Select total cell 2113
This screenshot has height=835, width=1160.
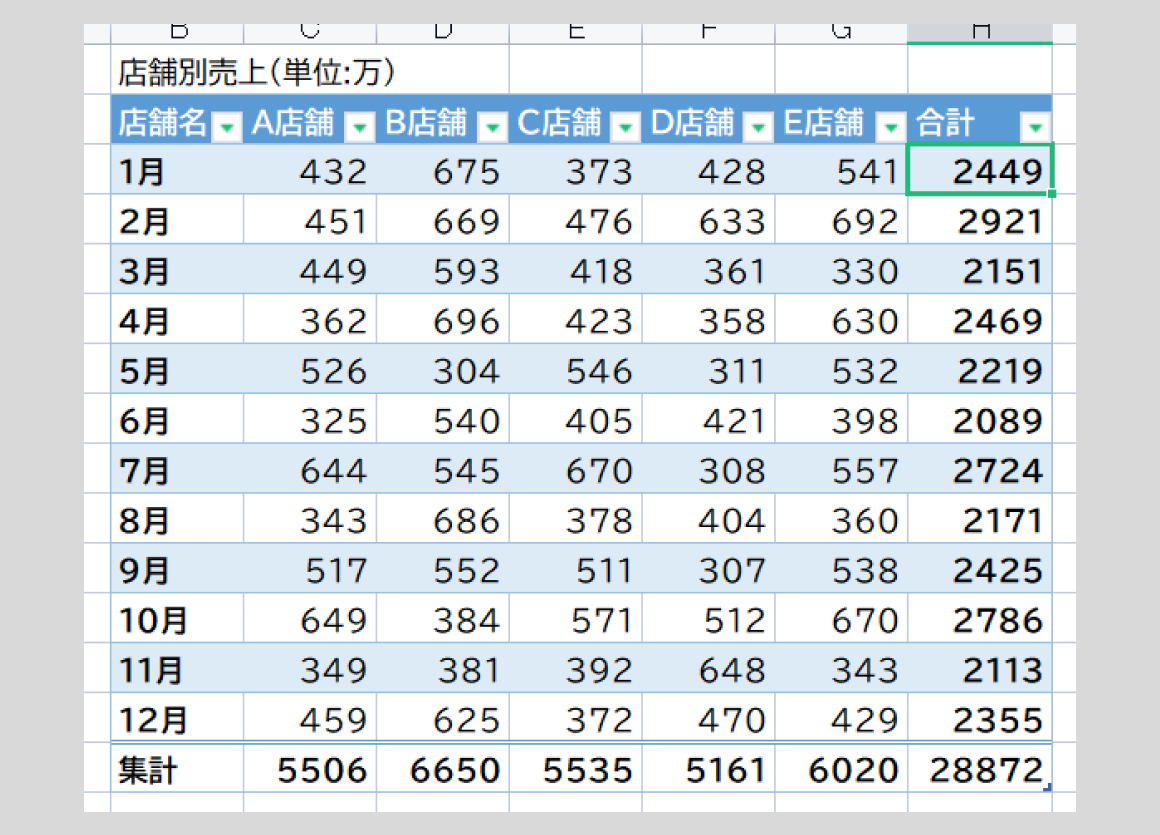pyautogui.click(x=980, y=669)
